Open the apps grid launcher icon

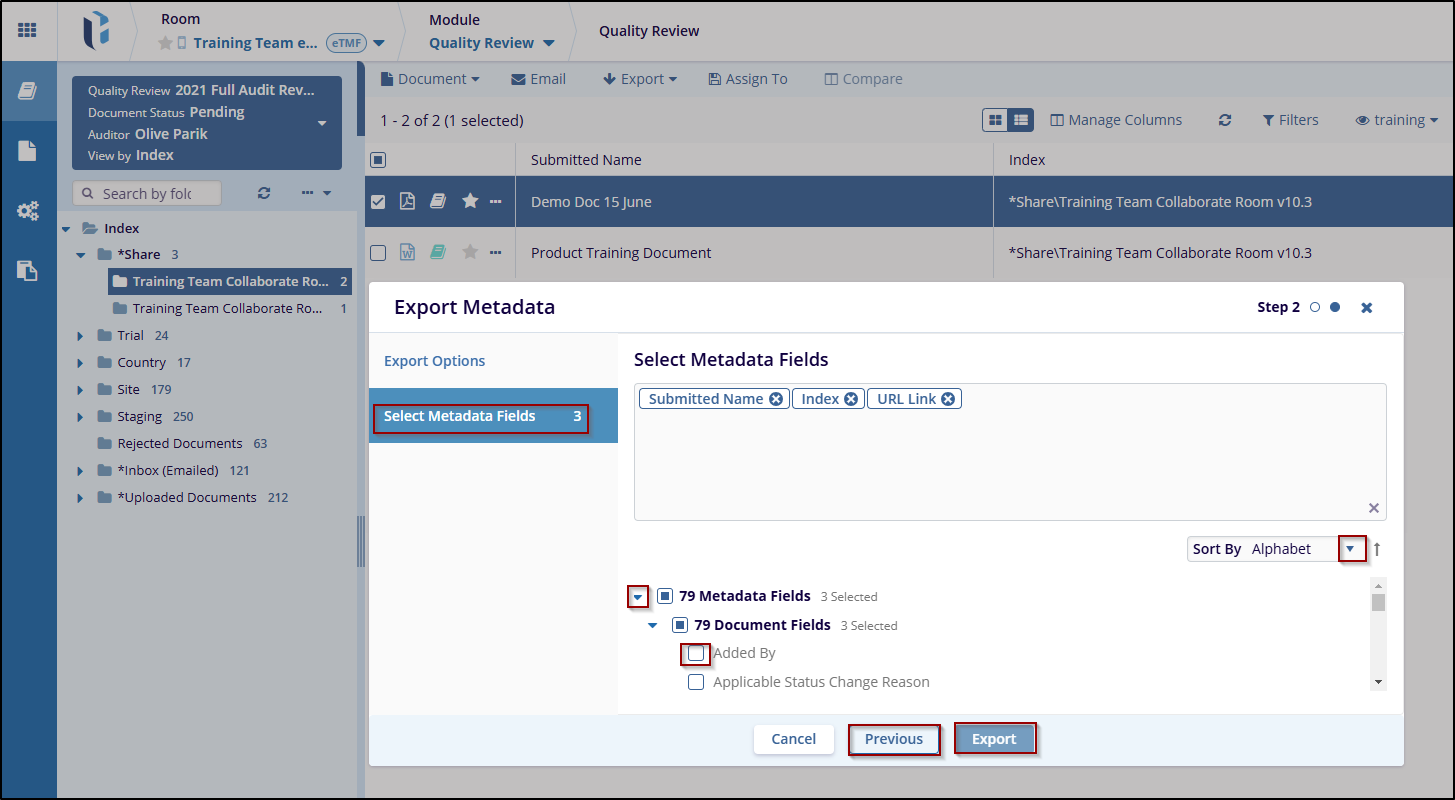click(27, 30)
